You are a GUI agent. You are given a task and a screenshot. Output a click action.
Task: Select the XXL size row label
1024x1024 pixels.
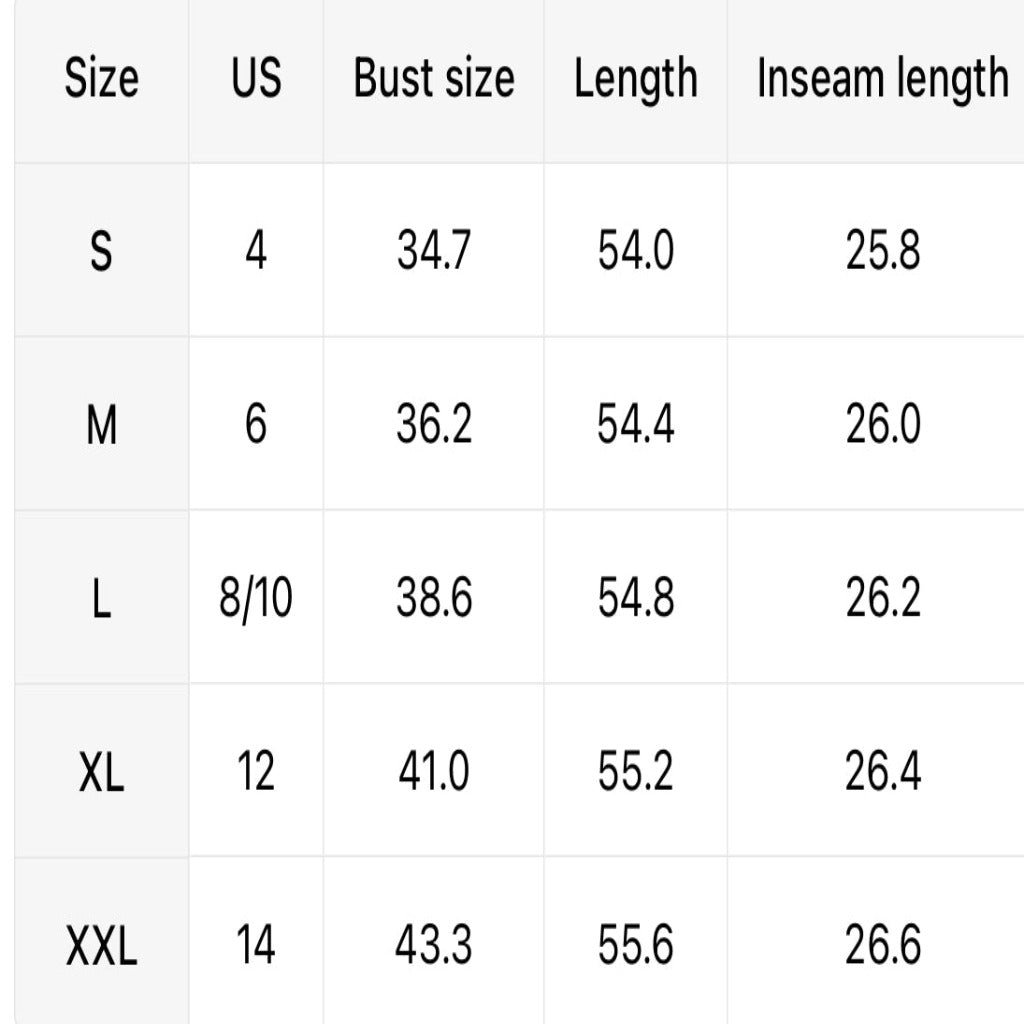click(101, 945)
